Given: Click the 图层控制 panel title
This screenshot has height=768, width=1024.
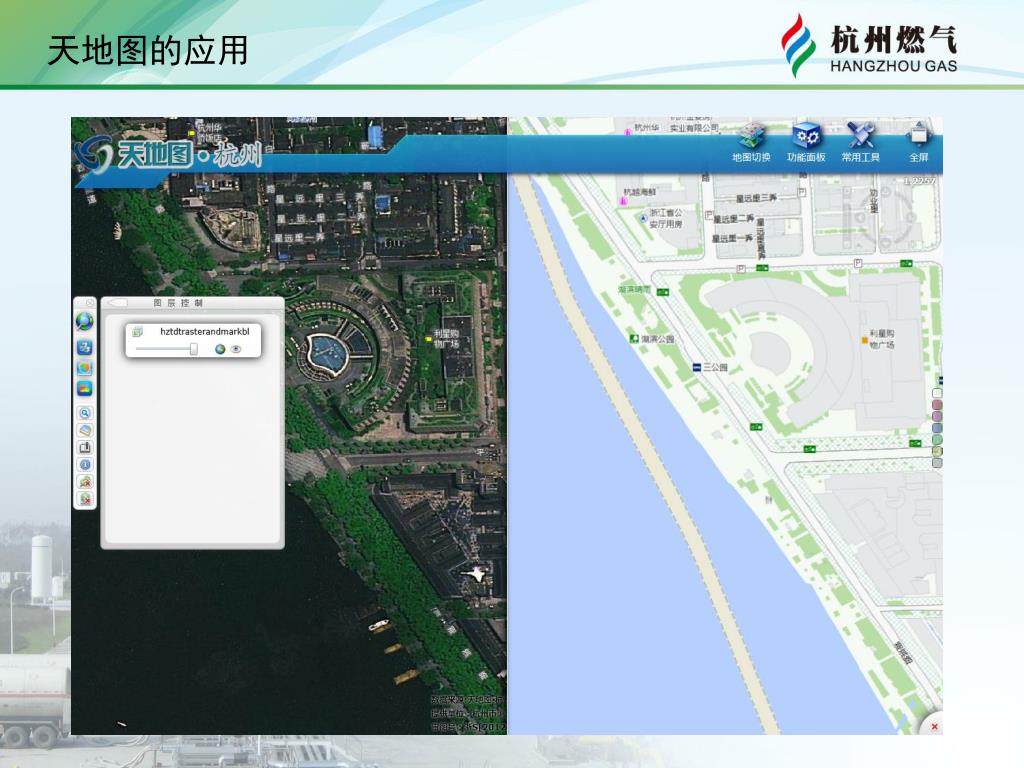Looking at the screenshot, I should pyautogui.click(x=178, y=303).
